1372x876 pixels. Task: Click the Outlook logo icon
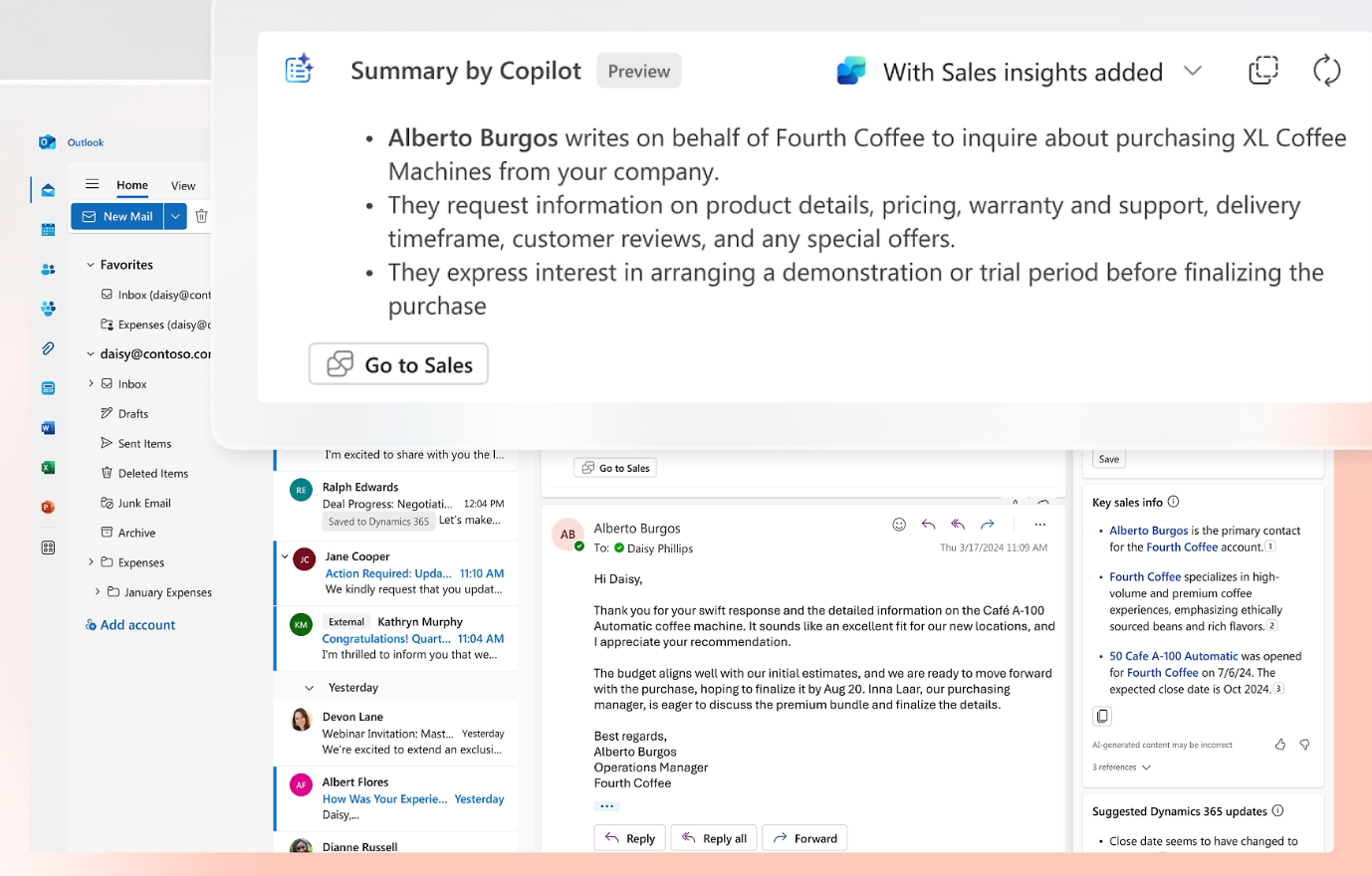pyautogui.click(x=47, y=142)
